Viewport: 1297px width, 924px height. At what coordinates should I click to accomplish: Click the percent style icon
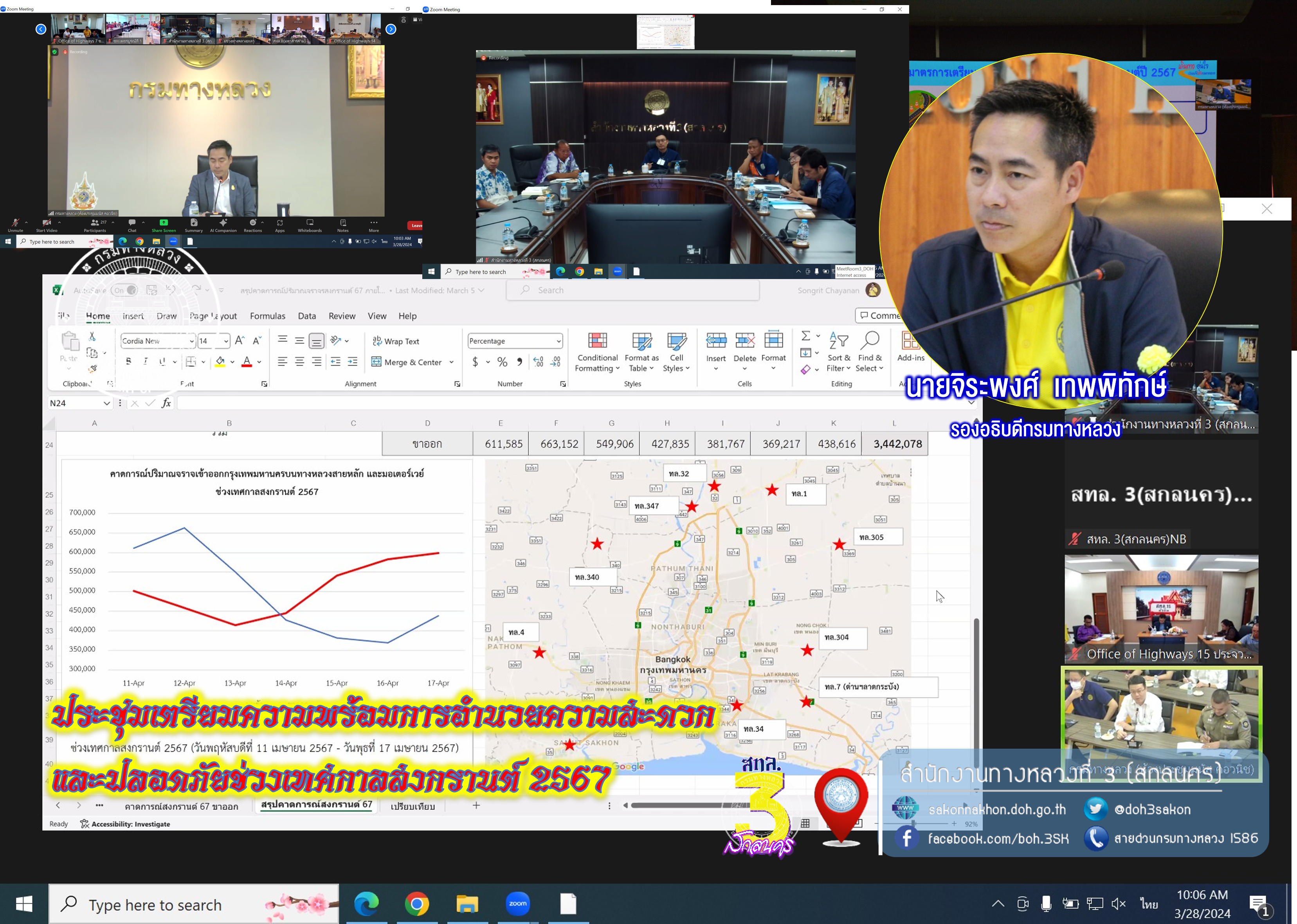(x=502, y=362)
